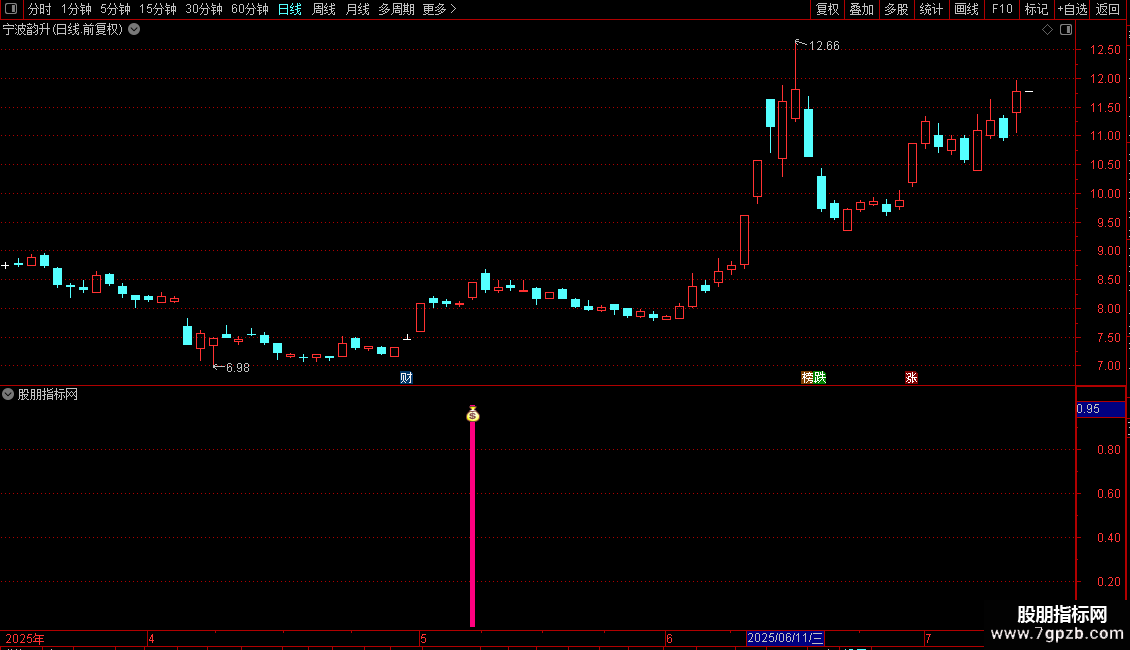Click the 2025/06/11/三 date label
Viewport: 1130px width, 650px height.
[785, 638]
